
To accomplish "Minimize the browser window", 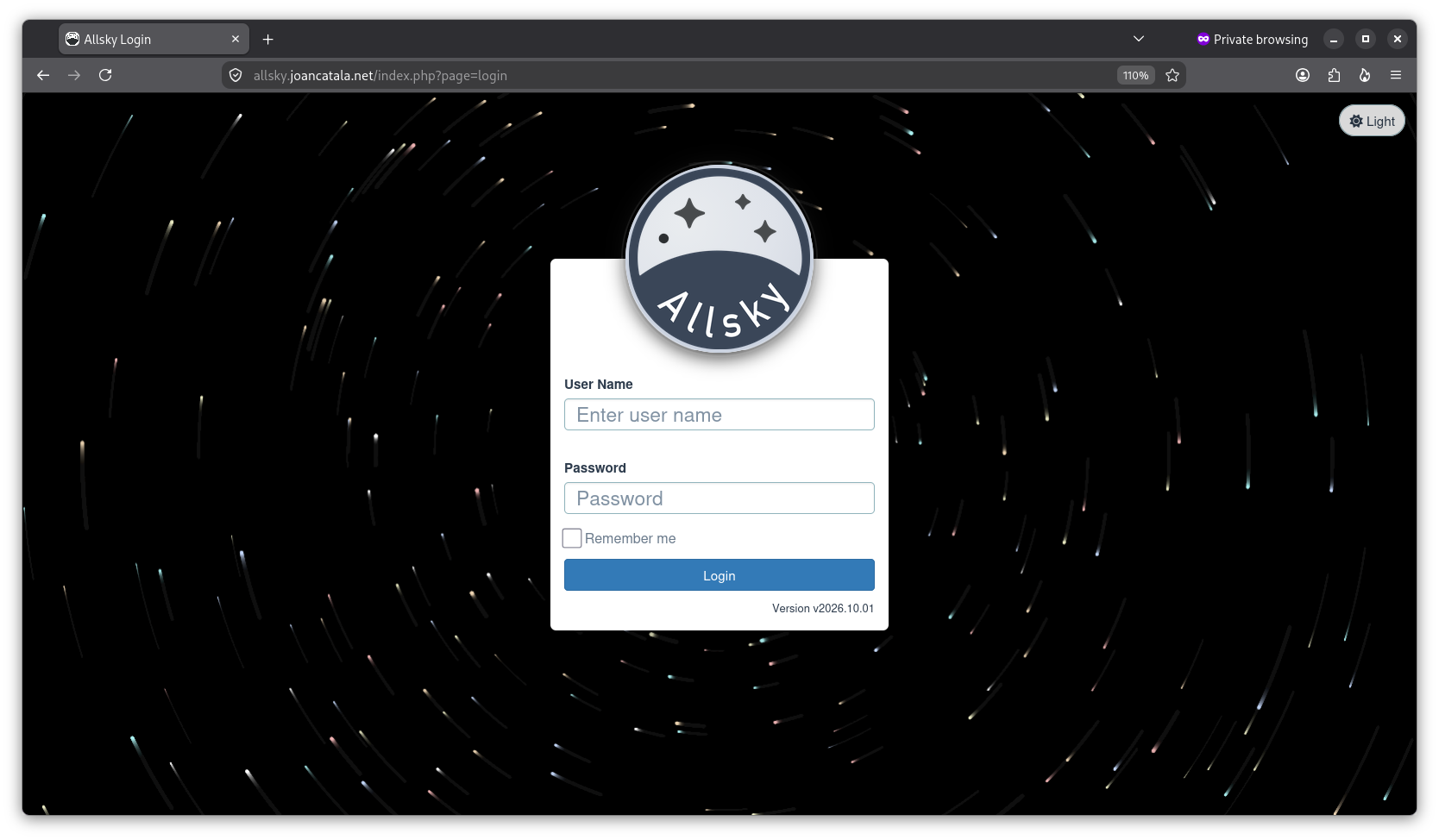I will pyautogui.click(x=1334, y=39).
